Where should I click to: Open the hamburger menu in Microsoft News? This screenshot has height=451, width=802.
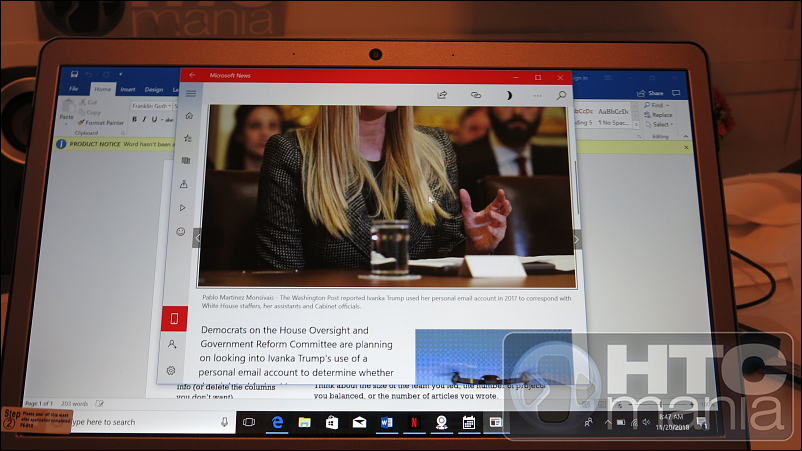coord(191,93)
